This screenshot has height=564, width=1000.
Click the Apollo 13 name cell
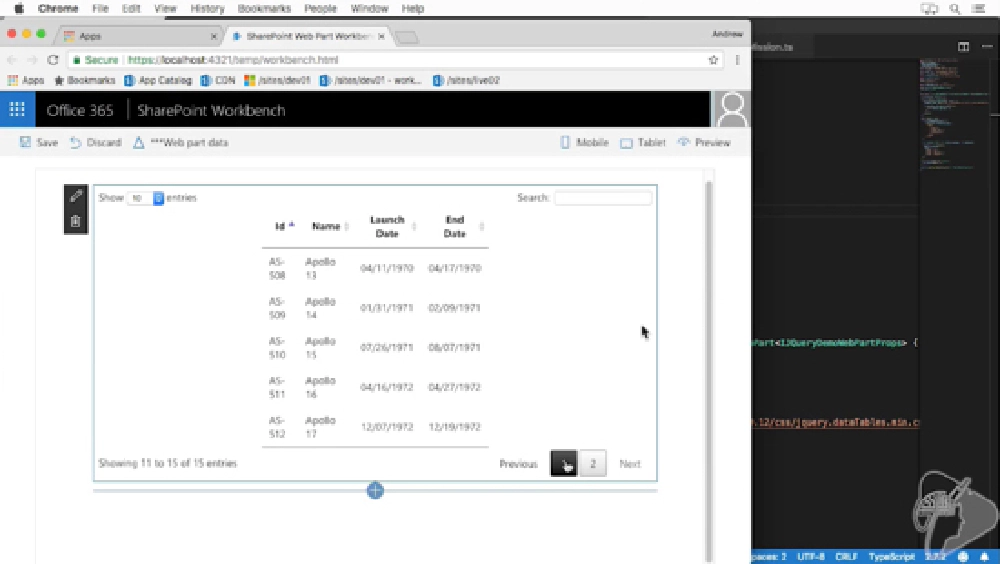point(320,269)
